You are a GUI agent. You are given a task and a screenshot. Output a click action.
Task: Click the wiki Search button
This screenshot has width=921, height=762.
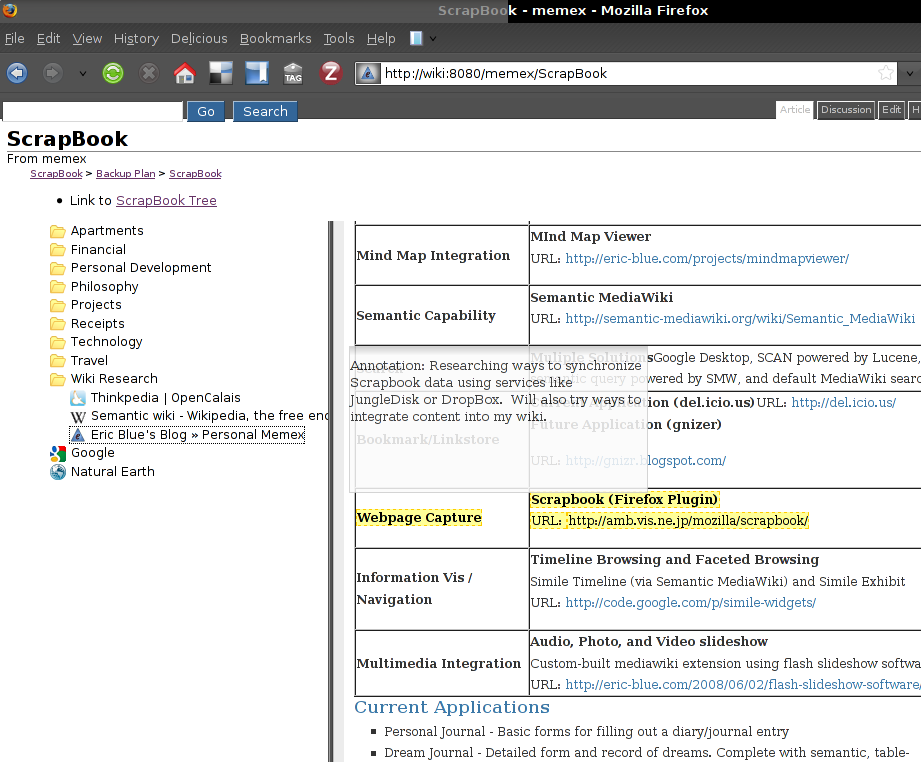[265, 112]
